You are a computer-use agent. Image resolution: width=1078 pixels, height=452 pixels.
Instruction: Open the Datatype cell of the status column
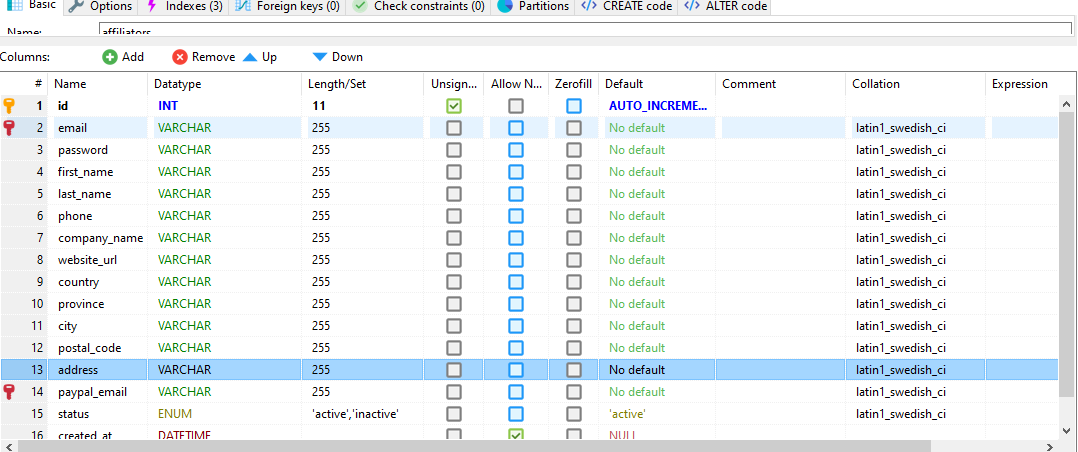click(226, 414)
